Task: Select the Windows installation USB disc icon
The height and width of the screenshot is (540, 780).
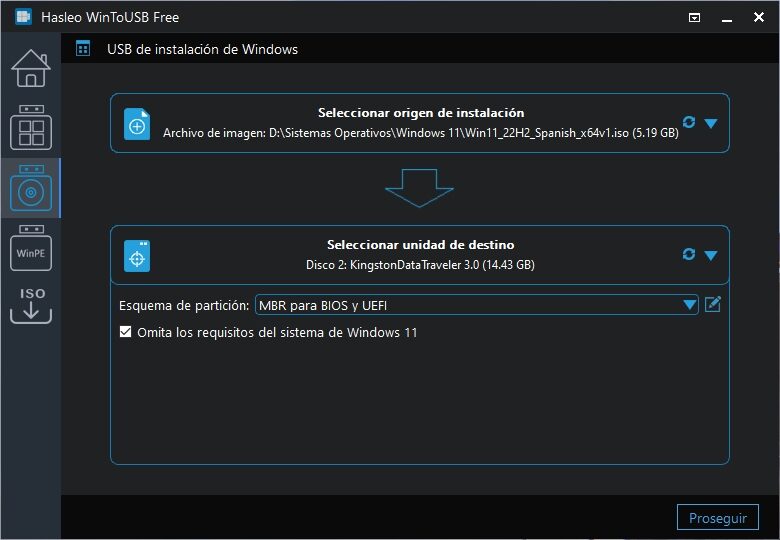Action: click(x=31, y=188)
